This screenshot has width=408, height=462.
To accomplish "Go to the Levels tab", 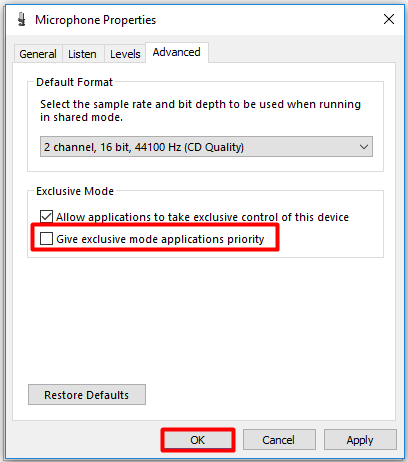I will (125, 54).
